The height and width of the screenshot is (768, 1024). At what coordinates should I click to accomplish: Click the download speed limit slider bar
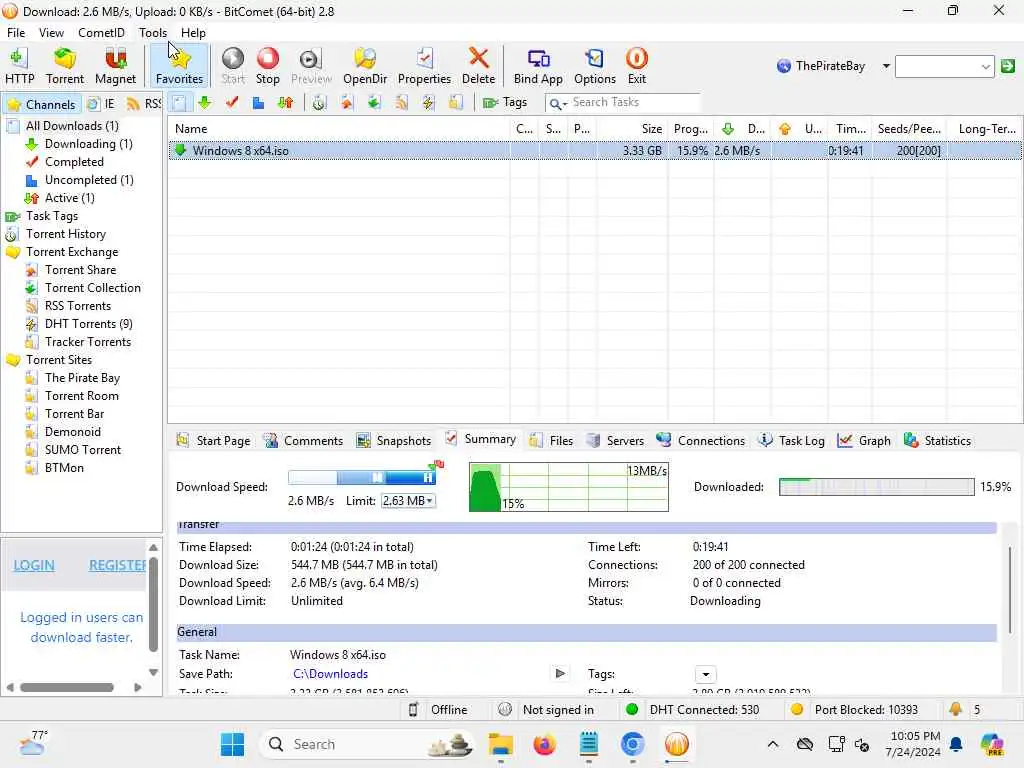tap(362, 477)
